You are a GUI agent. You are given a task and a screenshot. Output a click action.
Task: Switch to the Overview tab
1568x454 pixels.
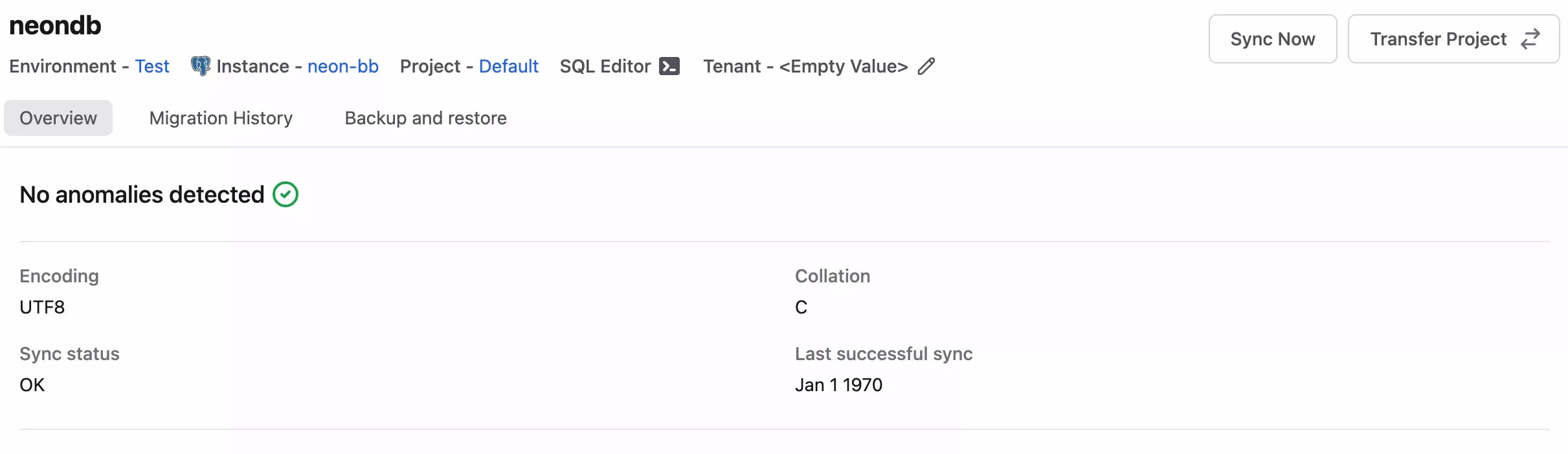(x=58, y=118)
